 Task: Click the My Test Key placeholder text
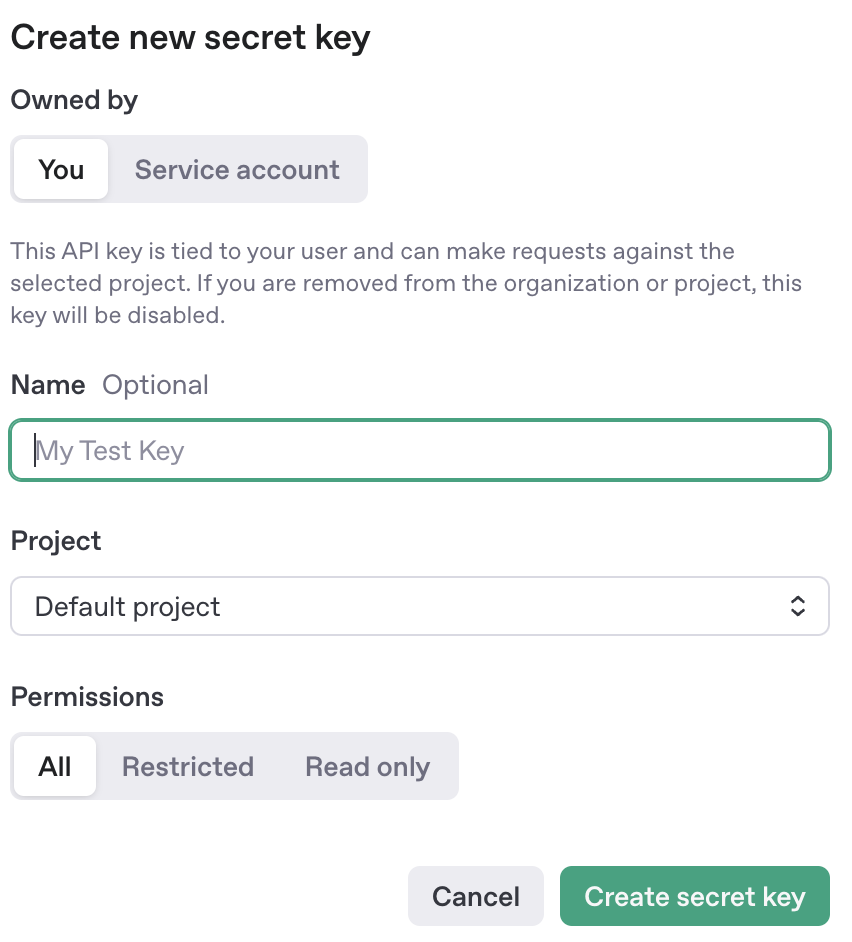(x=111, y=451)
